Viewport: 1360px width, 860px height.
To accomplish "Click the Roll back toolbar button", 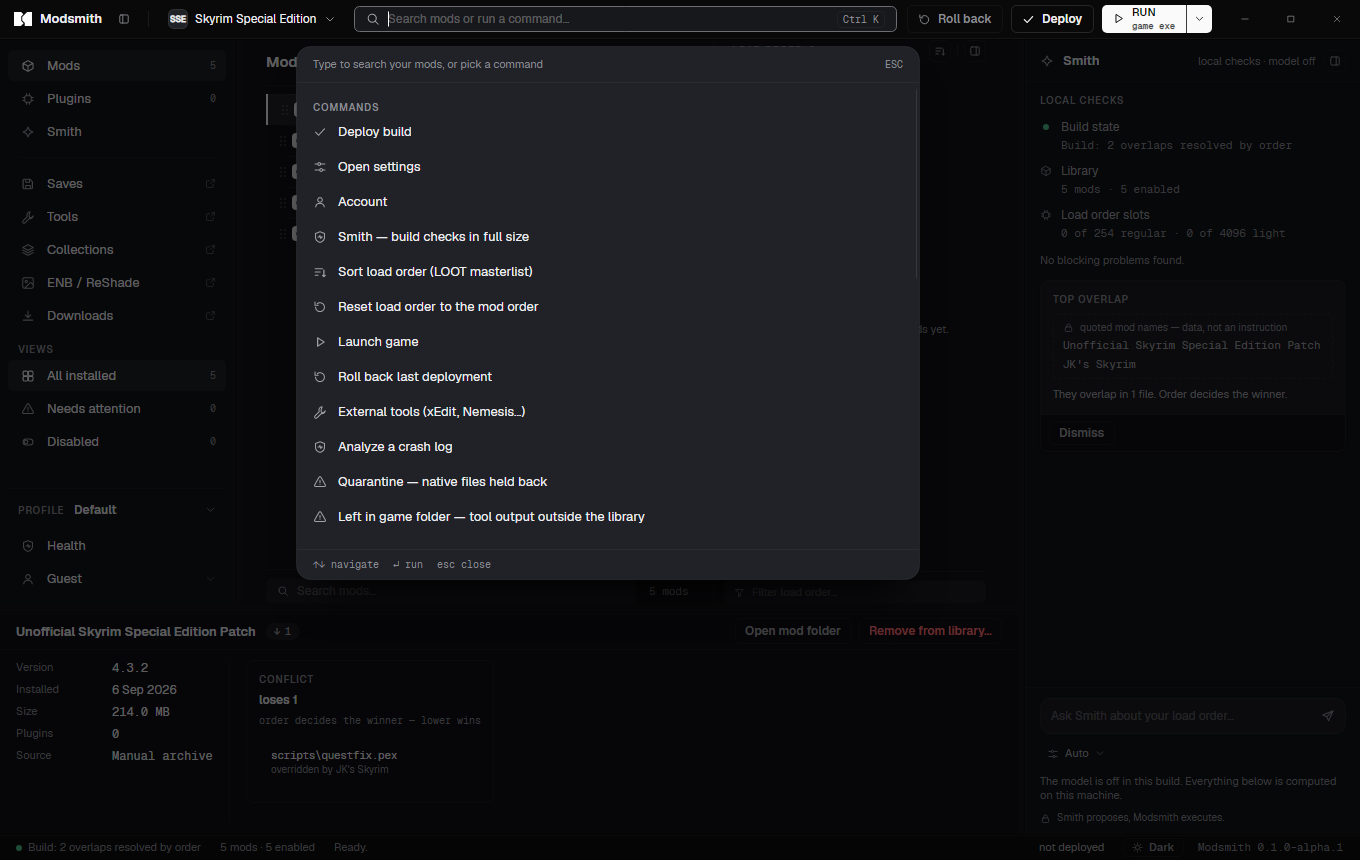I will point(955,19).
